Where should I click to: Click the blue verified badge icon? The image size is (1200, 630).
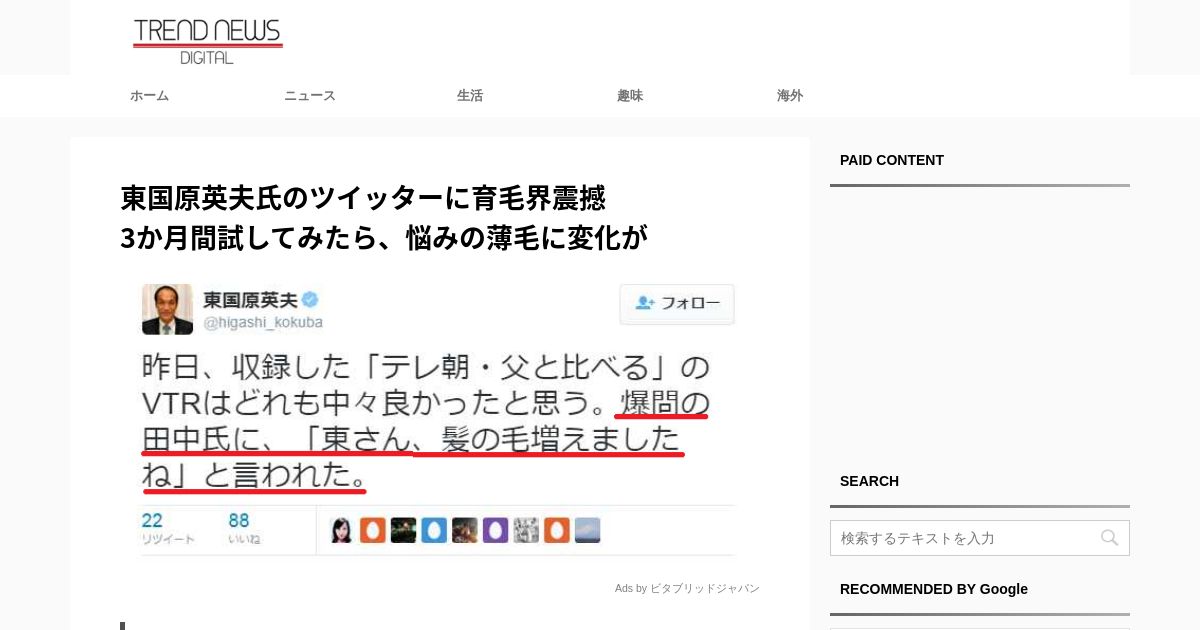pyautogui.click(x=310, y=300)
